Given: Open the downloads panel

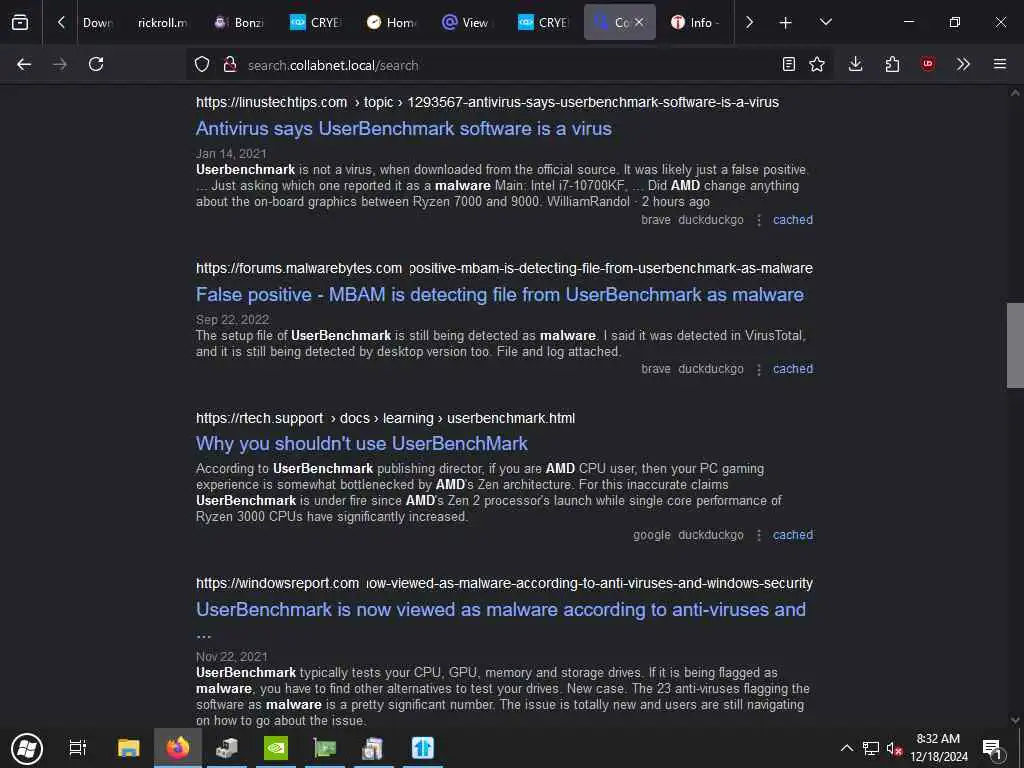Looking at the screenshot, I should click(x=856, y=64).
